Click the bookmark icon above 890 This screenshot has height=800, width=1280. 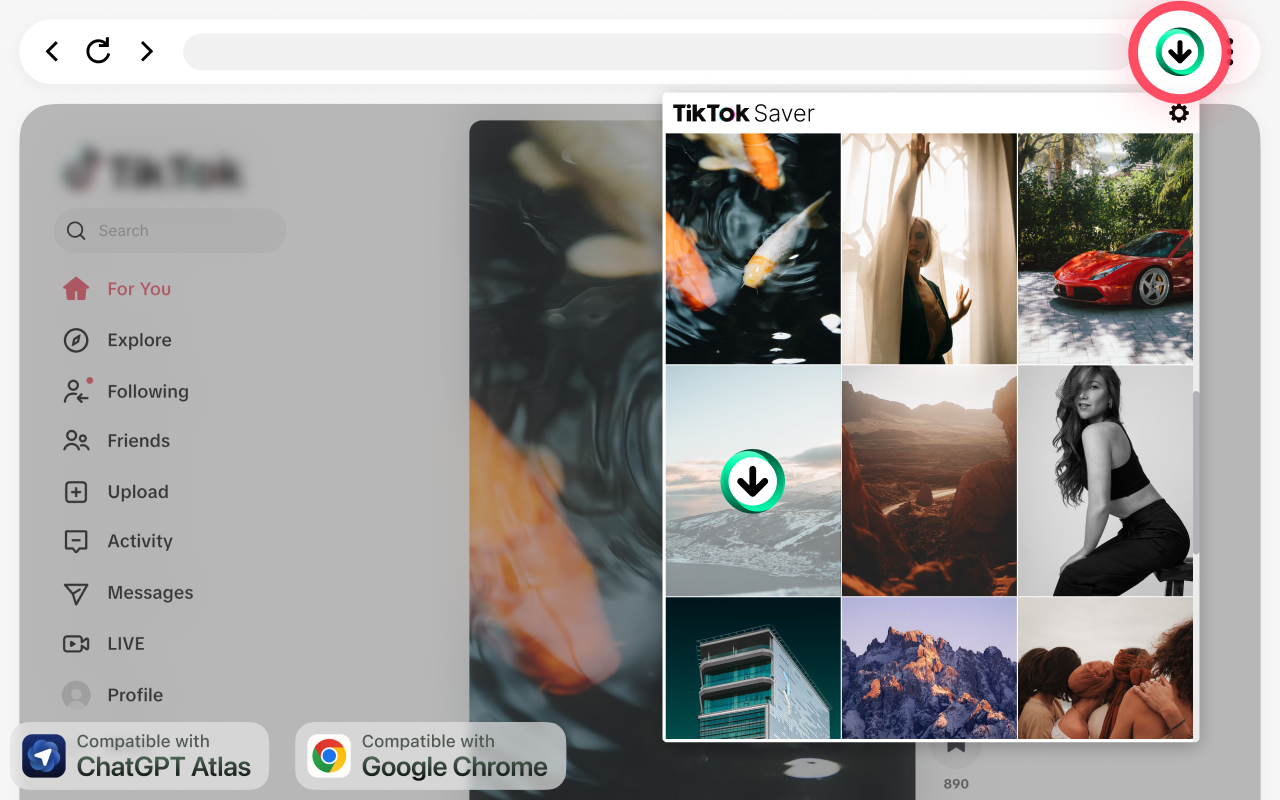[956, 746]
